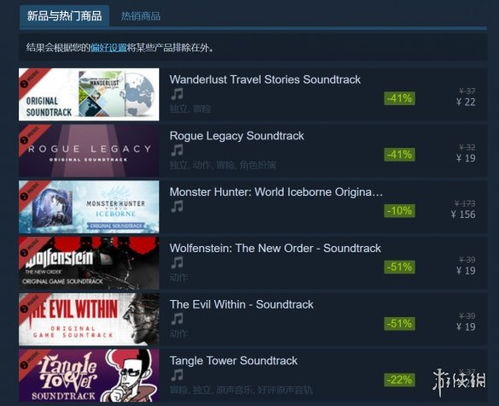This screenshot has height=406, width=499.
Task: Select the 新品与热门商品 tab
Action: (x=64, y=16)
